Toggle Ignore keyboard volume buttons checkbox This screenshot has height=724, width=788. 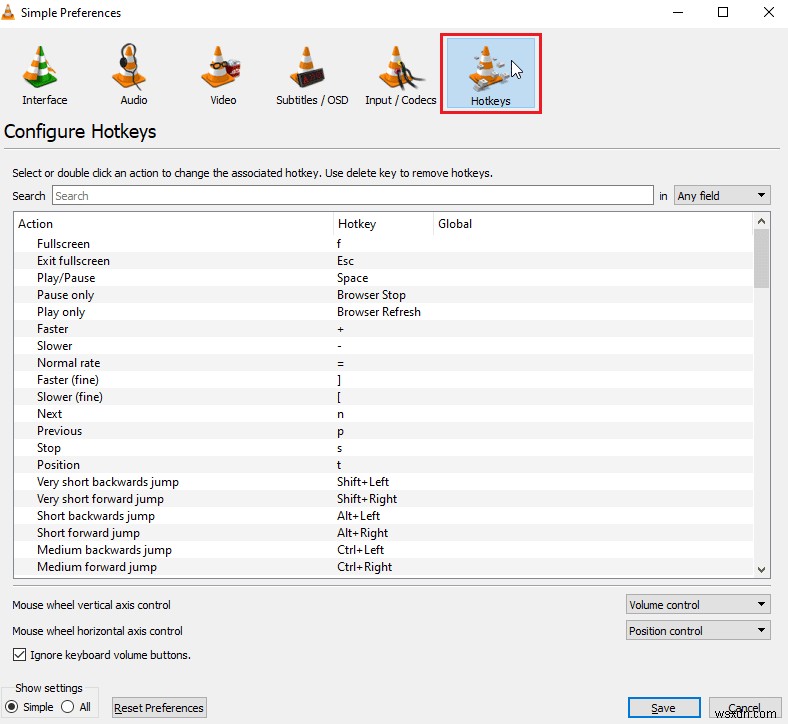pos(19,655)
